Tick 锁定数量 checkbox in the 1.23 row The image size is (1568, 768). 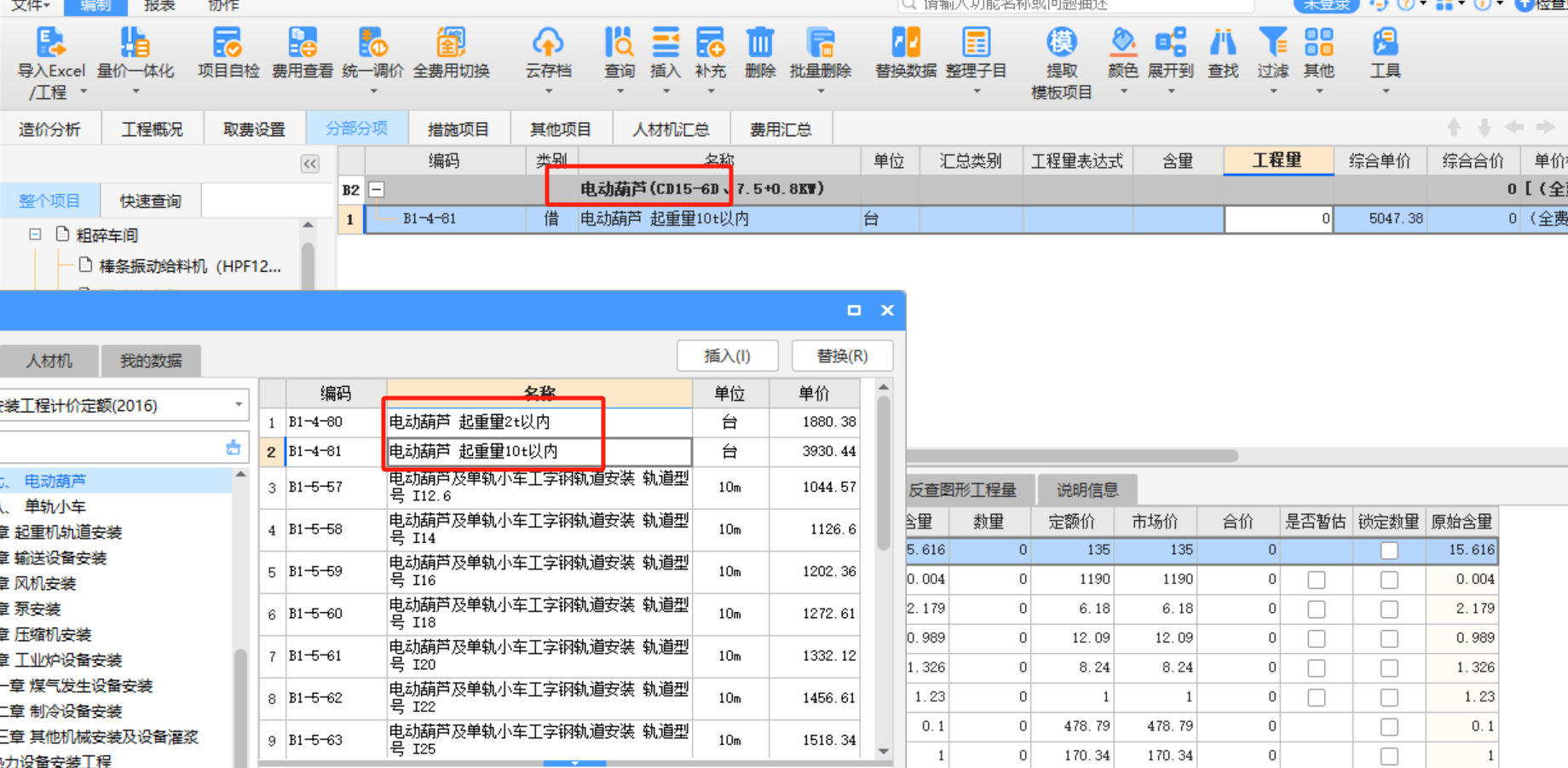pos(1389,697)
